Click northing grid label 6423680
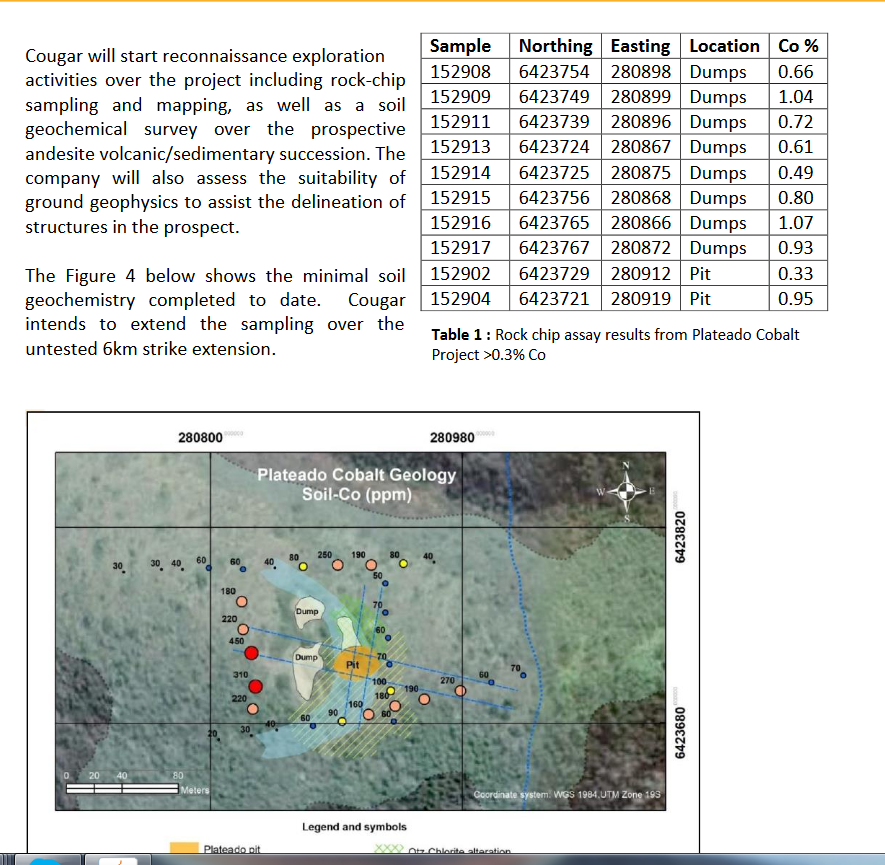The width and height of the screenshot is (885, 865). pyautogui.click(x=681, y=732)
